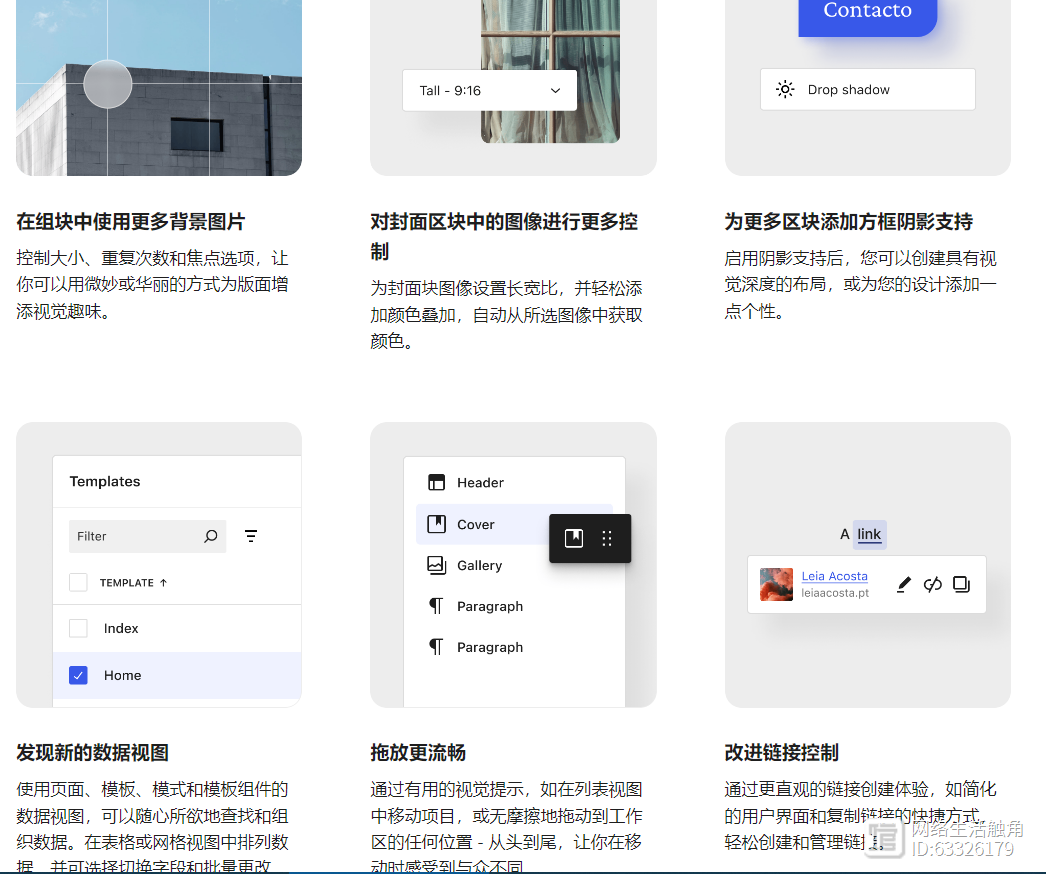This screenshot has width=1046, height=874.
Task: Toggle the select-all TEMPLATE checkbox
Action: [x=78, y=582]
